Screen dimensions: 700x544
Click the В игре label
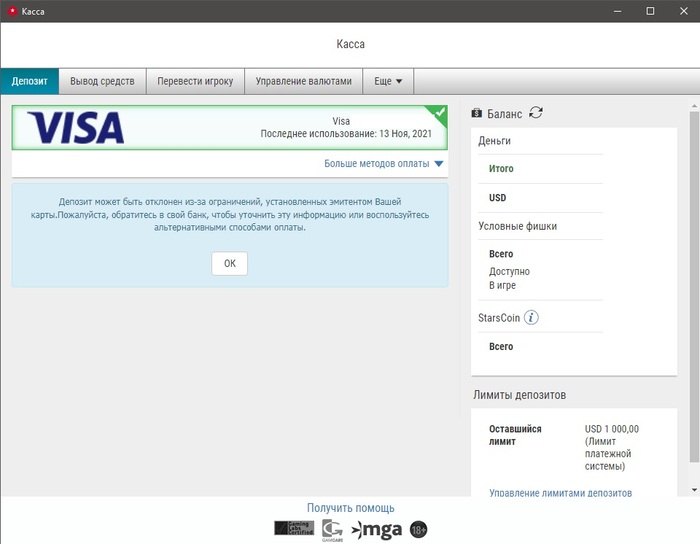(x=502, y=285)
